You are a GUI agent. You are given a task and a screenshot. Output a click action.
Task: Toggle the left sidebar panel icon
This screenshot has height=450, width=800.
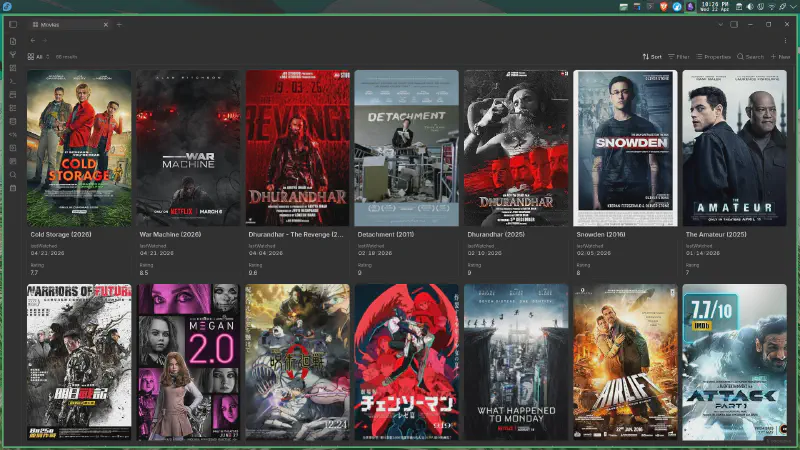point(13,24)
